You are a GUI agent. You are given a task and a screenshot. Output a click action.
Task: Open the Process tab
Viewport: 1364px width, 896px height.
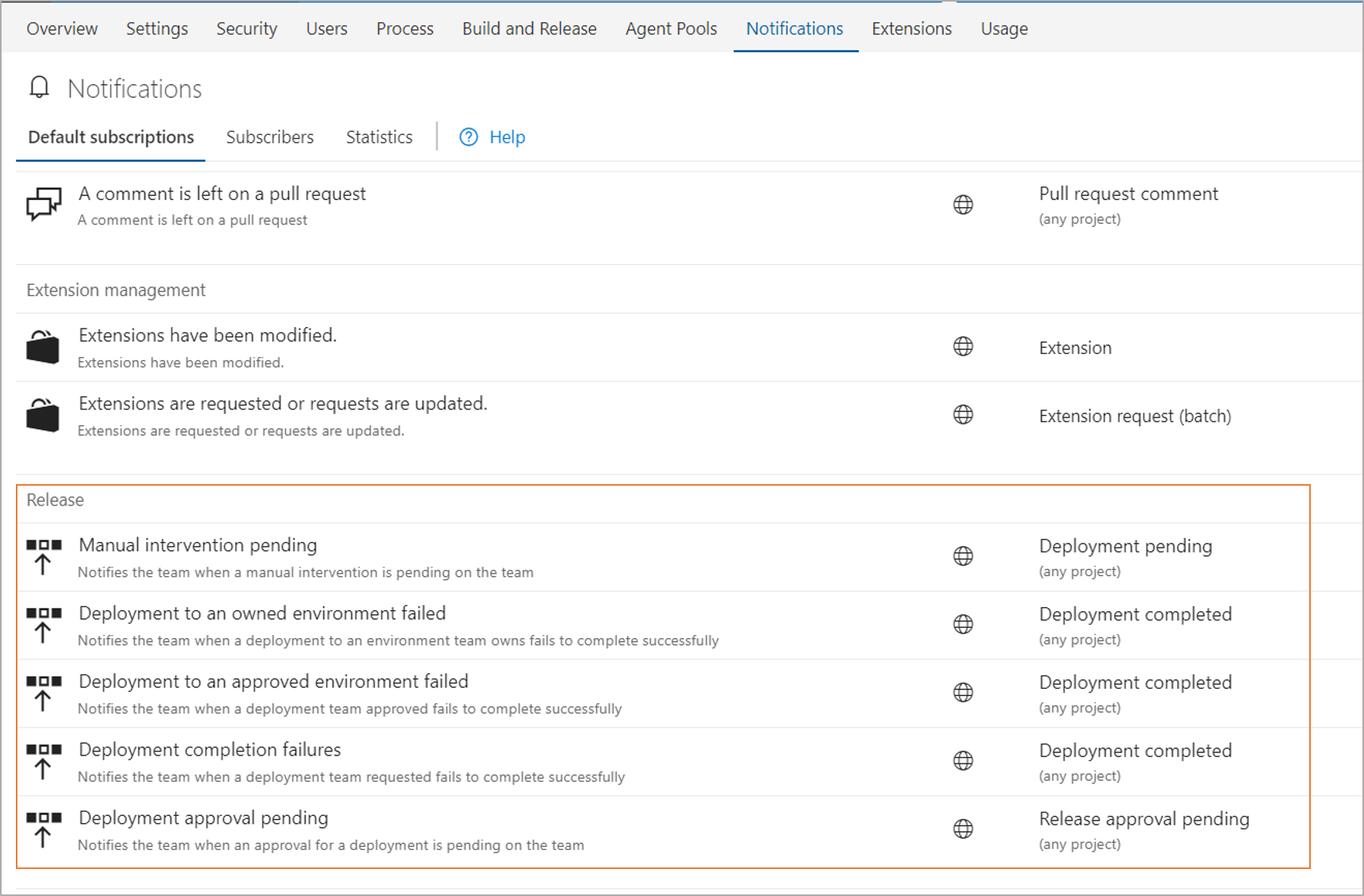pos(405,29)
